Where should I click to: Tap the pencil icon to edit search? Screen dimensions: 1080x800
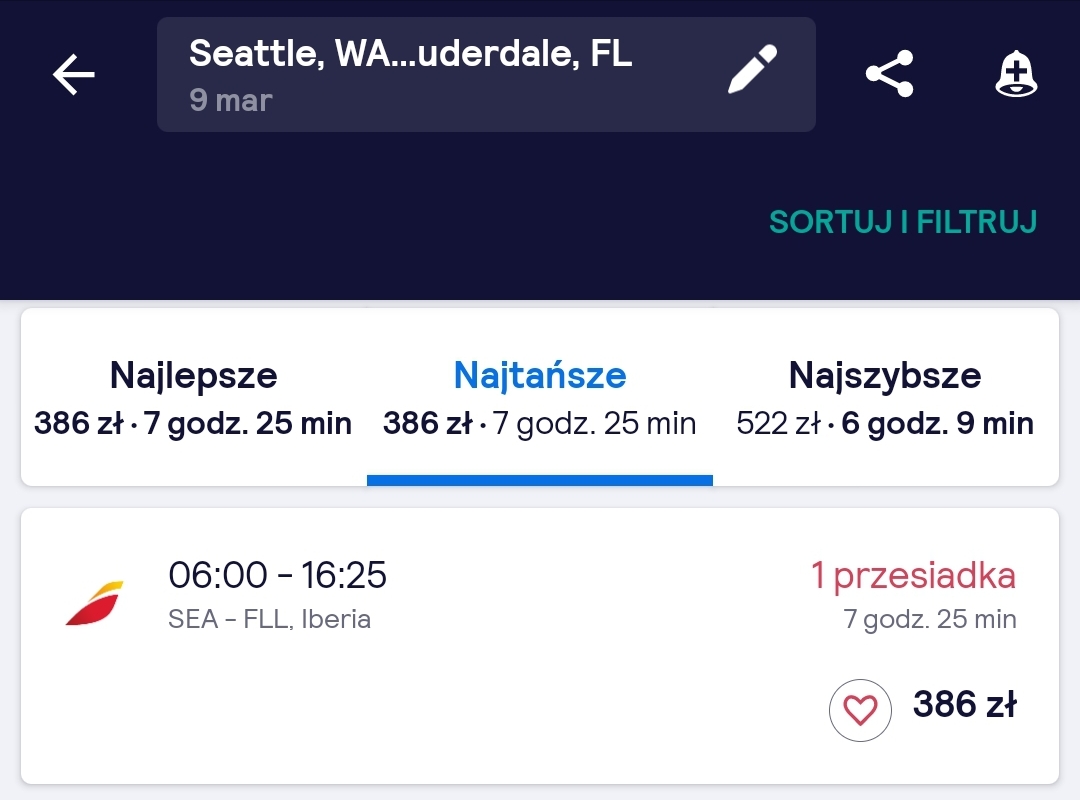pyautogui.click(x=752, y=69)
